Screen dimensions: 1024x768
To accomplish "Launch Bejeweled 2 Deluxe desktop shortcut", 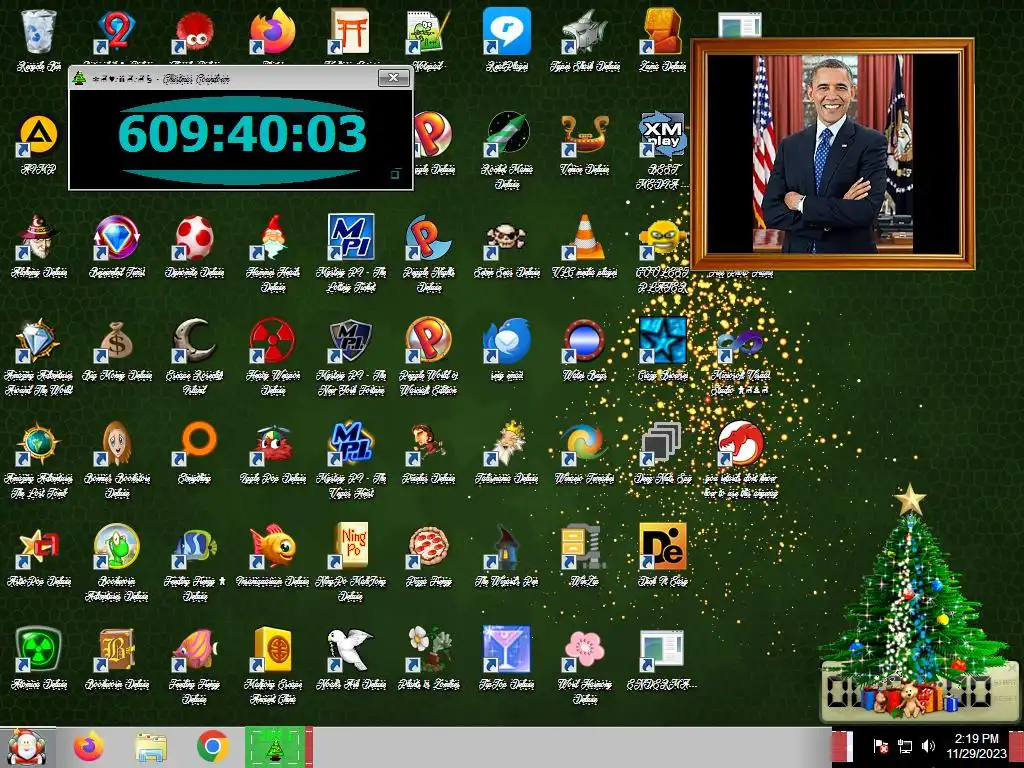I will pos(116,31).
